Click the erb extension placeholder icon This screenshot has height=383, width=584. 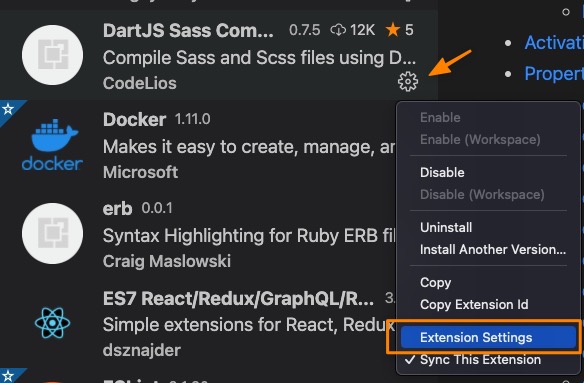53,234
